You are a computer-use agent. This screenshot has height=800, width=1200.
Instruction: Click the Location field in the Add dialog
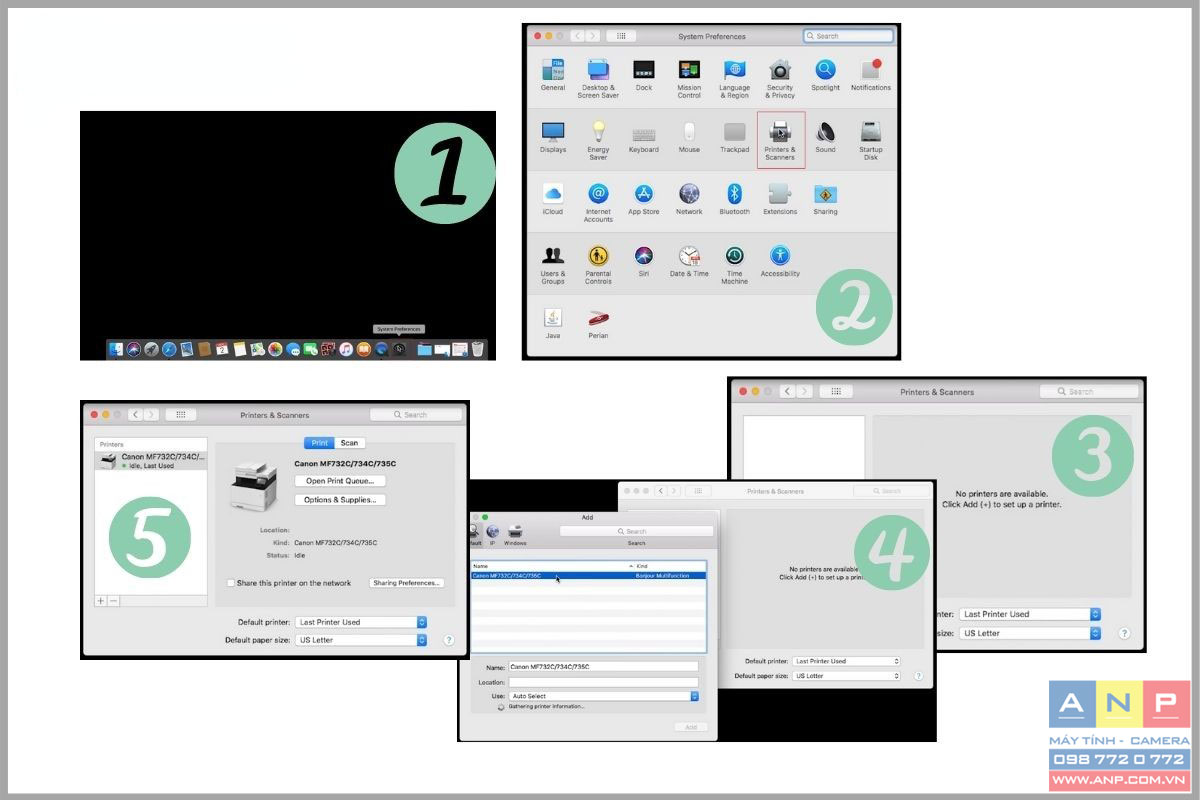point(603,682)
